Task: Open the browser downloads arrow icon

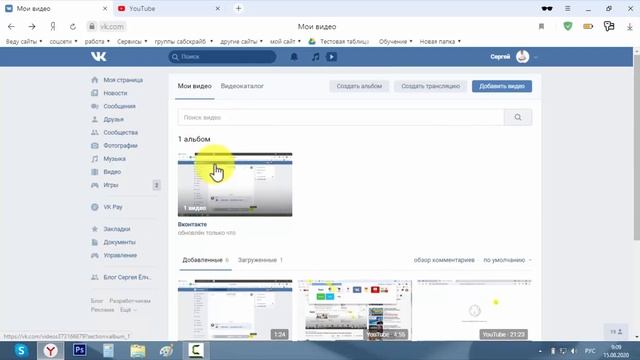Action: pyautogui.click(x=629, y=27)
